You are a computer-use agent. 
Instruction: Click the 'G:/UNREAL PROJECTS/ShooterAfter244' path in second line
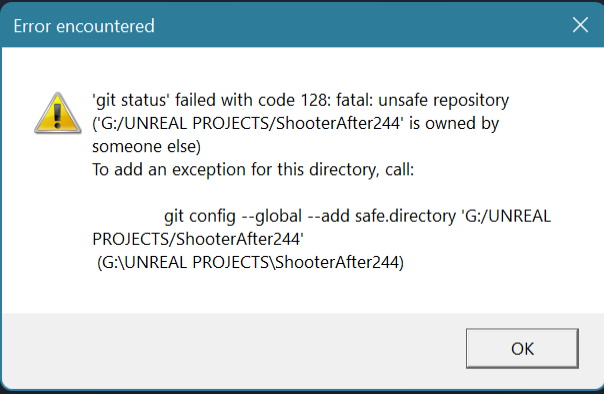248,124
